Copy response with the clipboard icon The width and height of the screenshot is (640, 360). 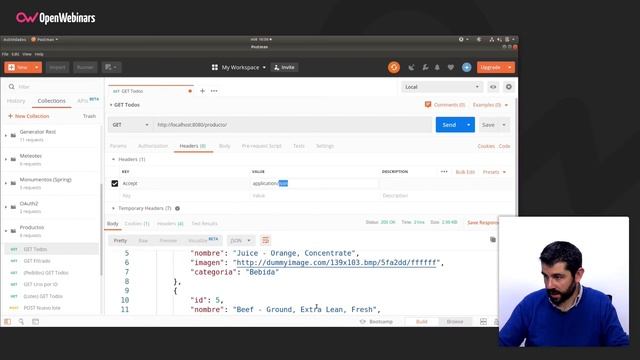click(x=493, y=240)
